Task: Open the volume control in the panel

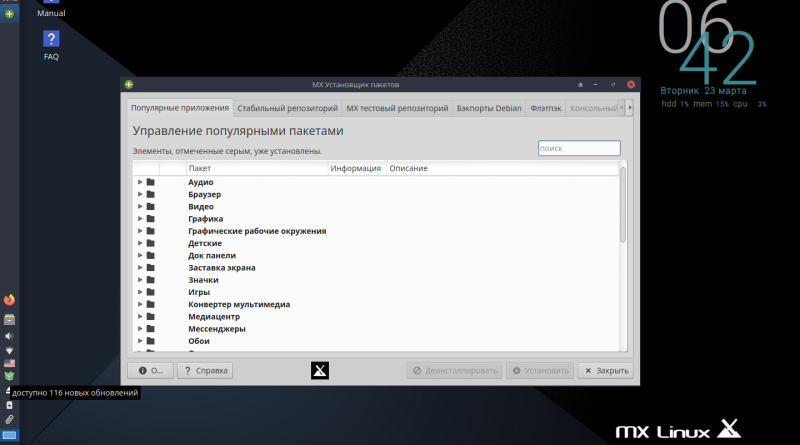Action: (x=9, y=336)
